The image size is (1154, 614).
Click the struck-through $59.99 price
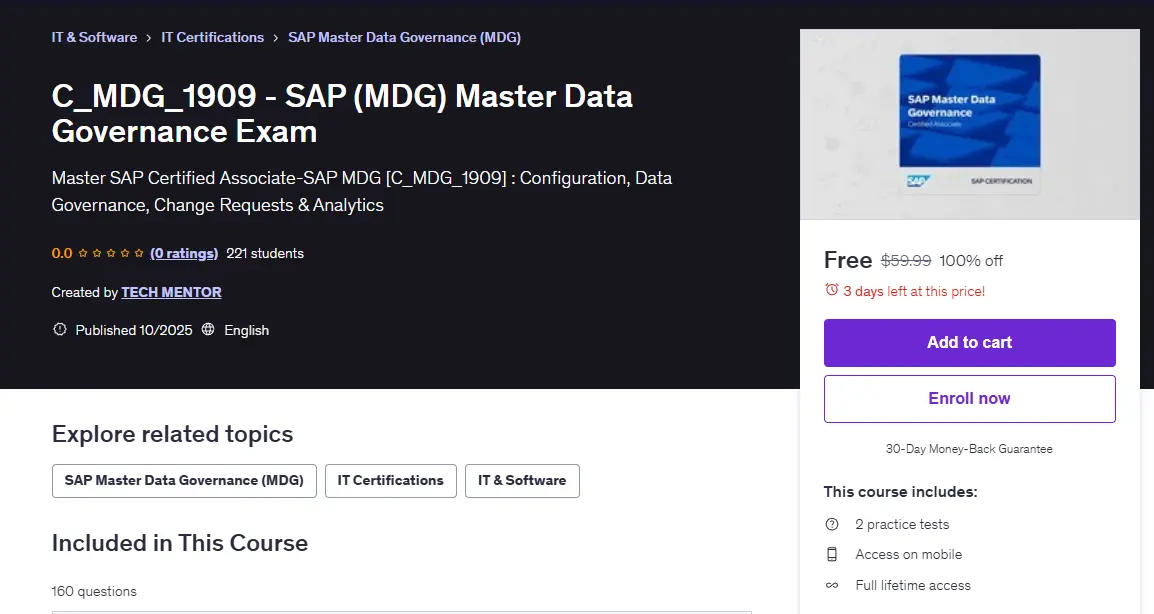coord(906,261)
